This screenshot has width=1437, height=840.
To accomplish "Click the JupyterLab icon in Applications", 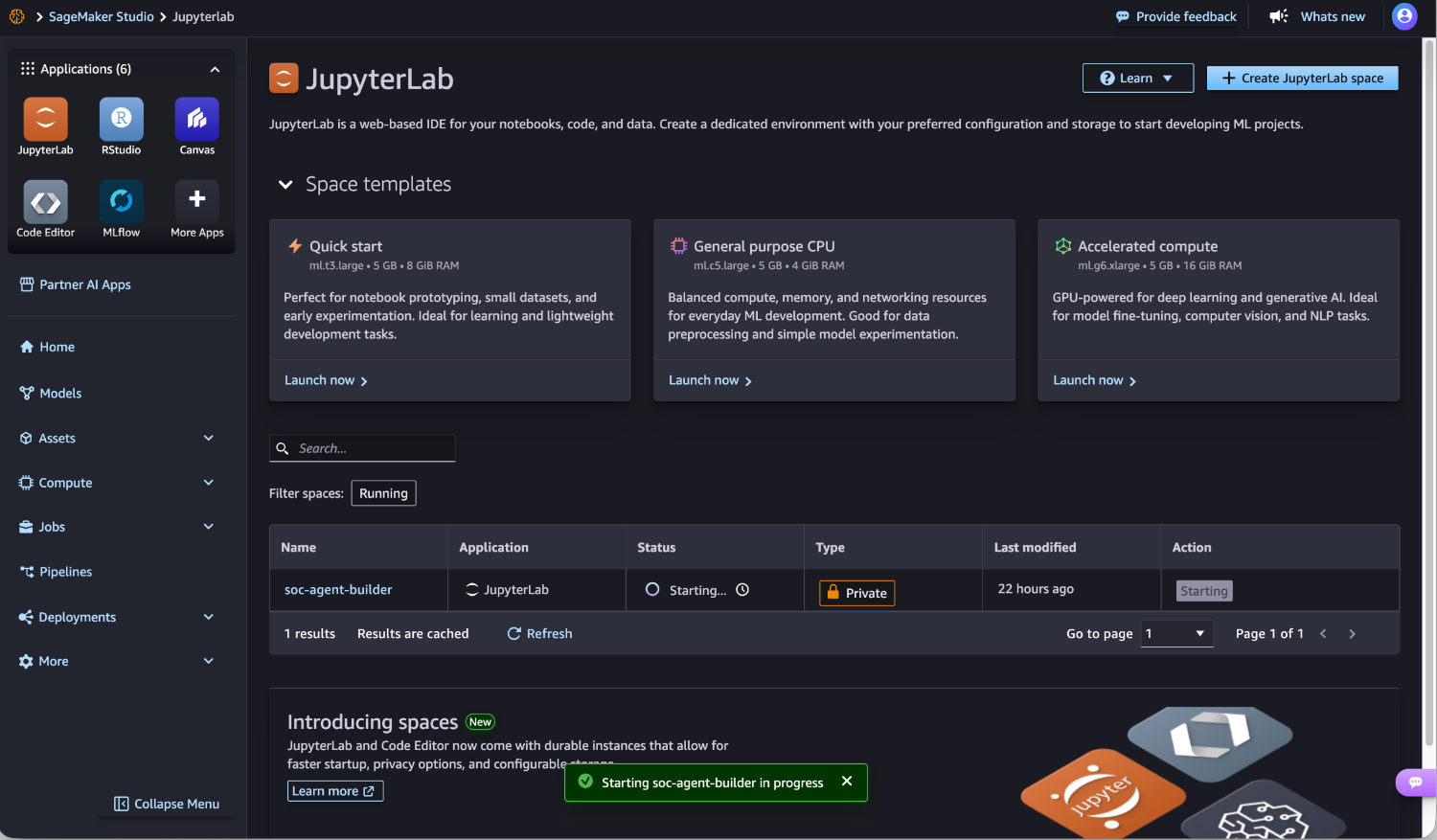I will pyautogui.click(x=45, y=120).
